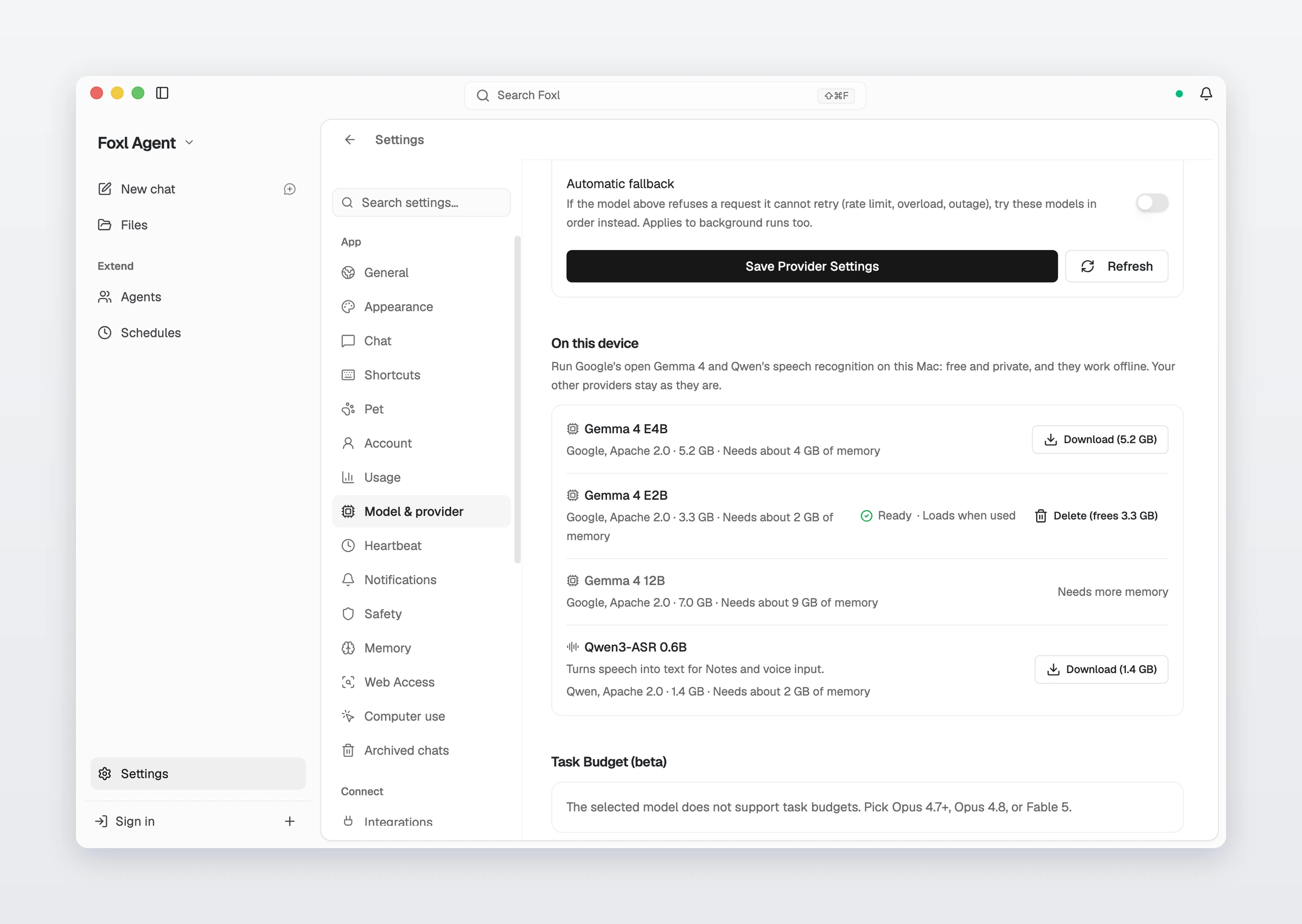Screen dimensions: 1302x924
Task: Click the Qwen3-ASR waveform icon
Action: (x=572, y=647)
